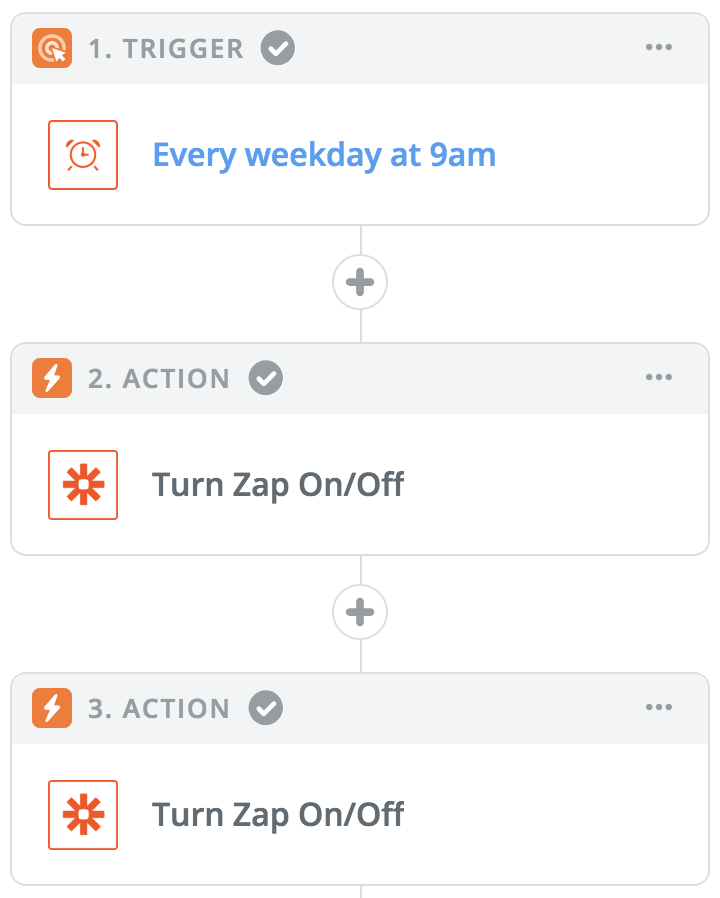Click the orange trigger target icon
Viewport: 720px width, 898px height.
52,48
